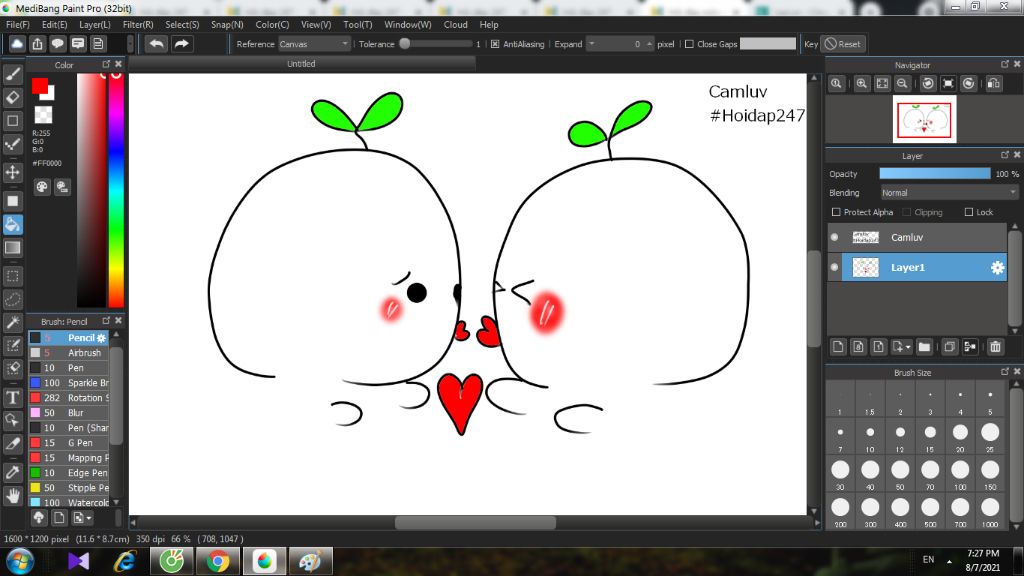Duplicate the layer icon
This screenshot has width=1024, height=576.
pyautogui.click(x=950, y=347)
